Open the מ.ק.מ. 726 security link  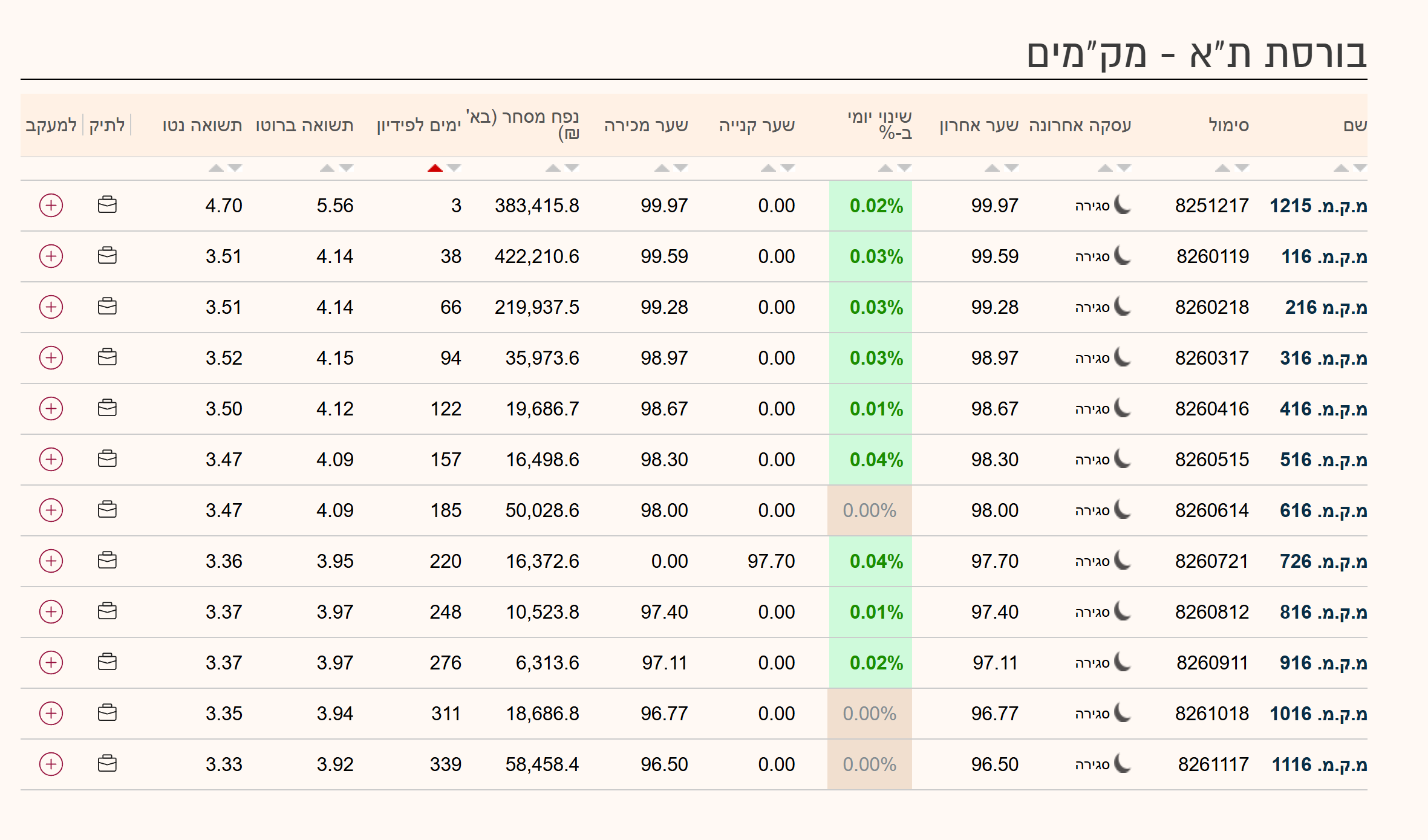(1323, 561)
